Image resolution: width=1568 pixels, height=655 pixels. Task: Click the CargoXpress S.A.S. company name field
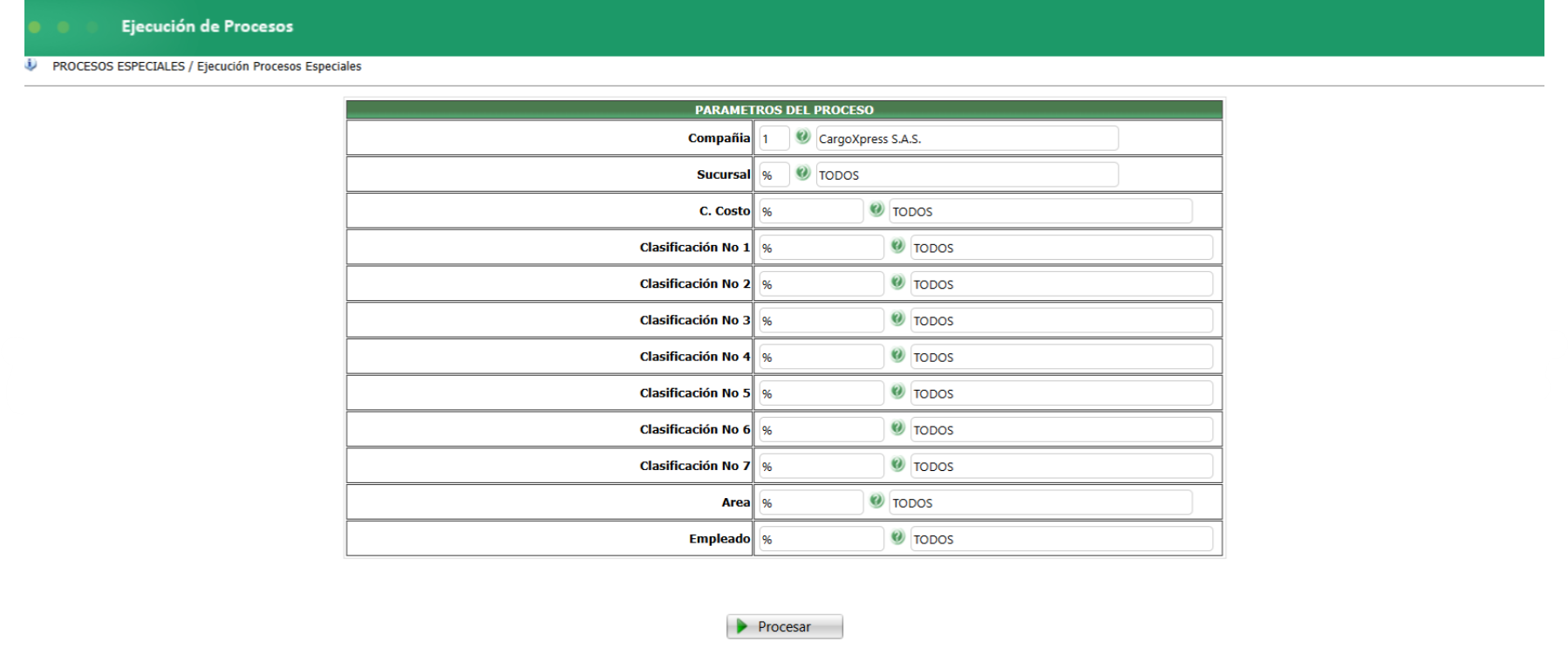tap(967, 138)
